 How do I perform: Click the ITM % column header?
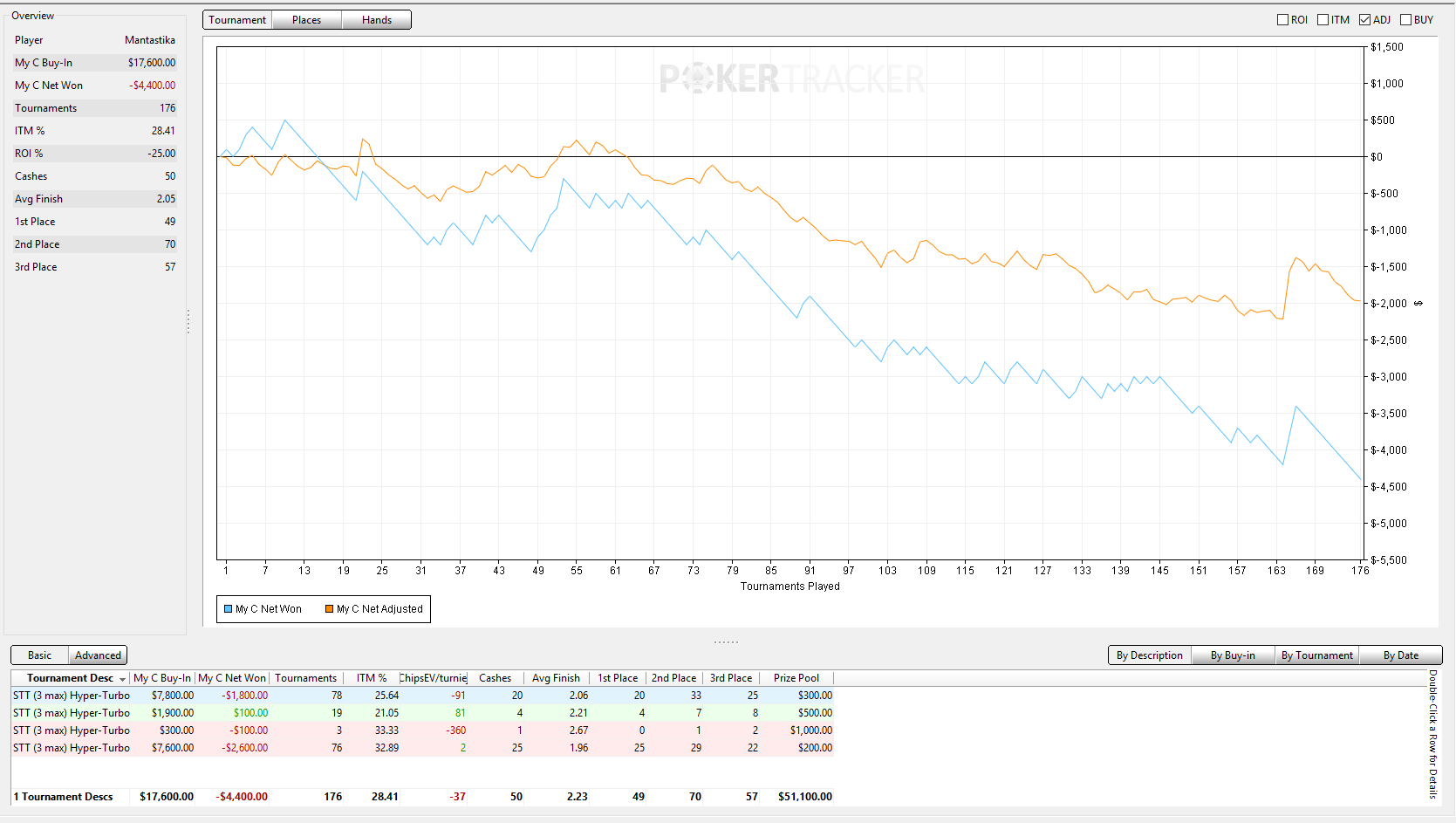point(372,678)
